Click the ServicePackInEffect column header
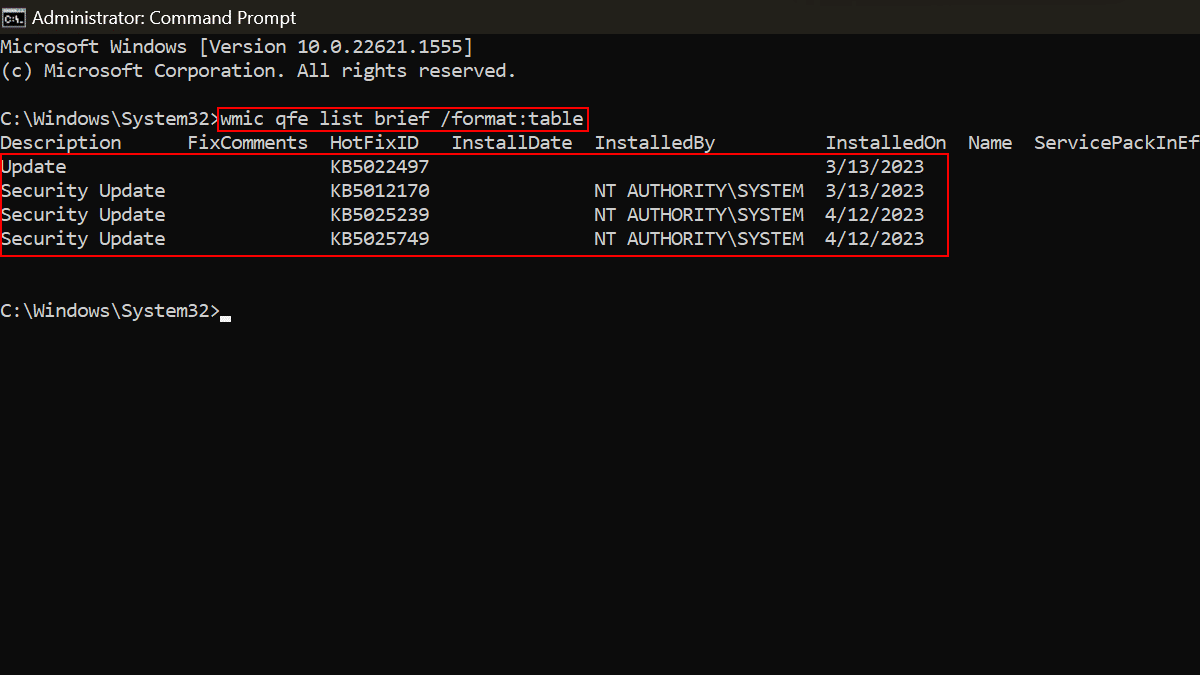 pyautogui.click(x=1116, y=143)
